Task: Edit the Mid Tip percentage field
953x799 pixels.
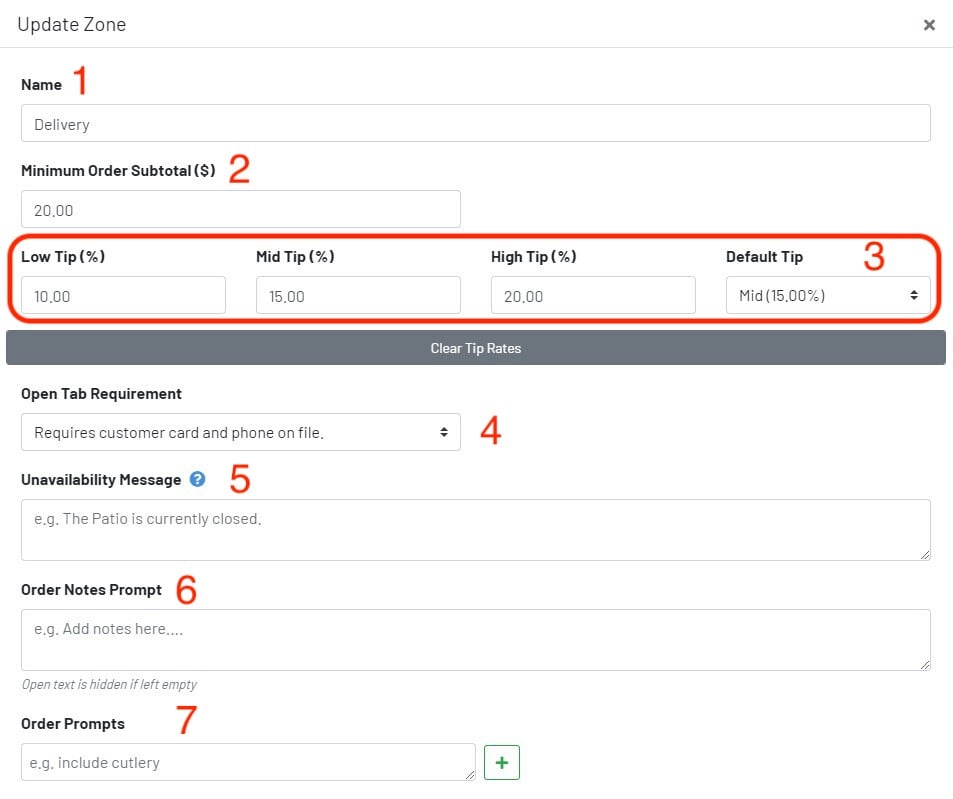Action: [358, 296]
